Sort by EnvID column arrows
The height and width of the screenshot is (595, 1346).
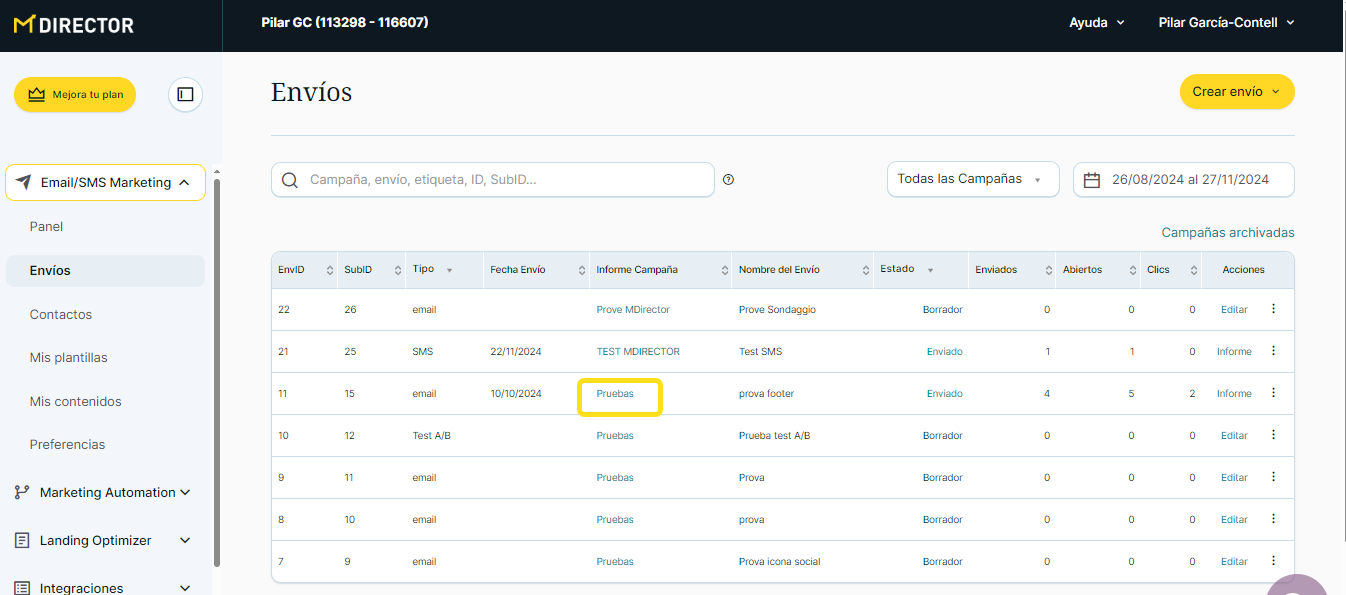(x=330, y=270)
